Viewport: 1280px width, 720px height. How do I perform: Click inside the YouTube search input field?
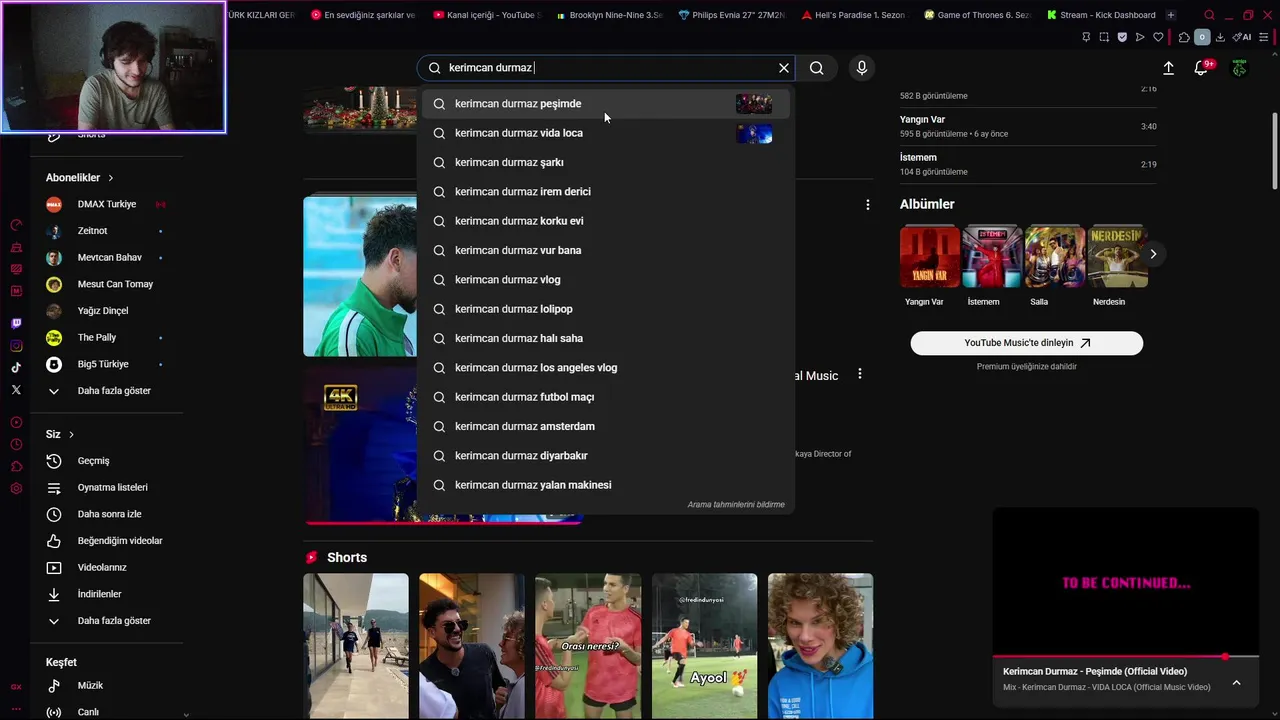[605, 68]
